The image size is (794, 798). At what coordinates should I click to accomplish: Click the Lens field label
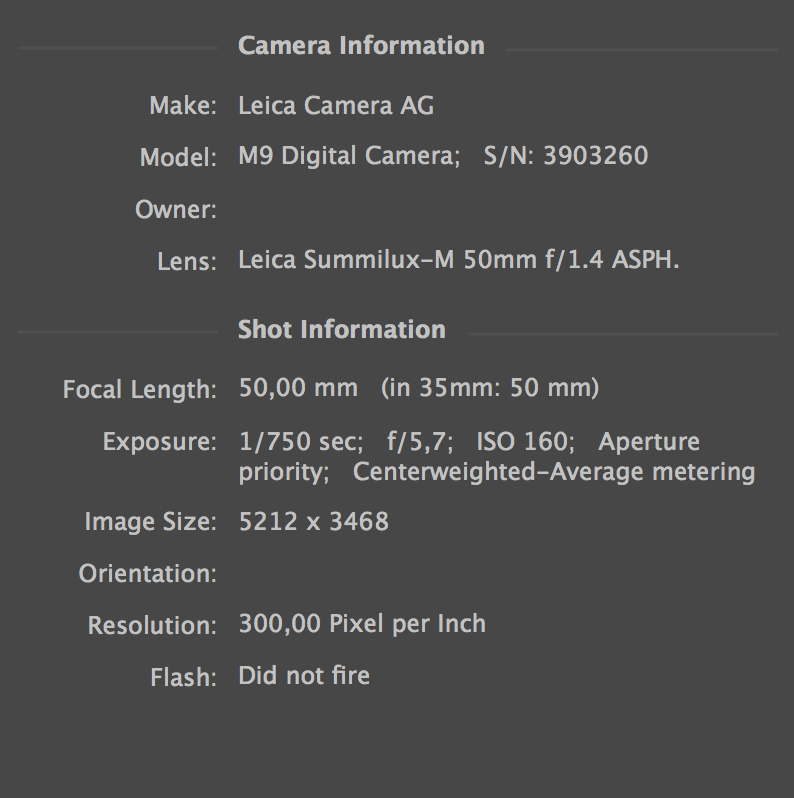(x=186, y=262)
